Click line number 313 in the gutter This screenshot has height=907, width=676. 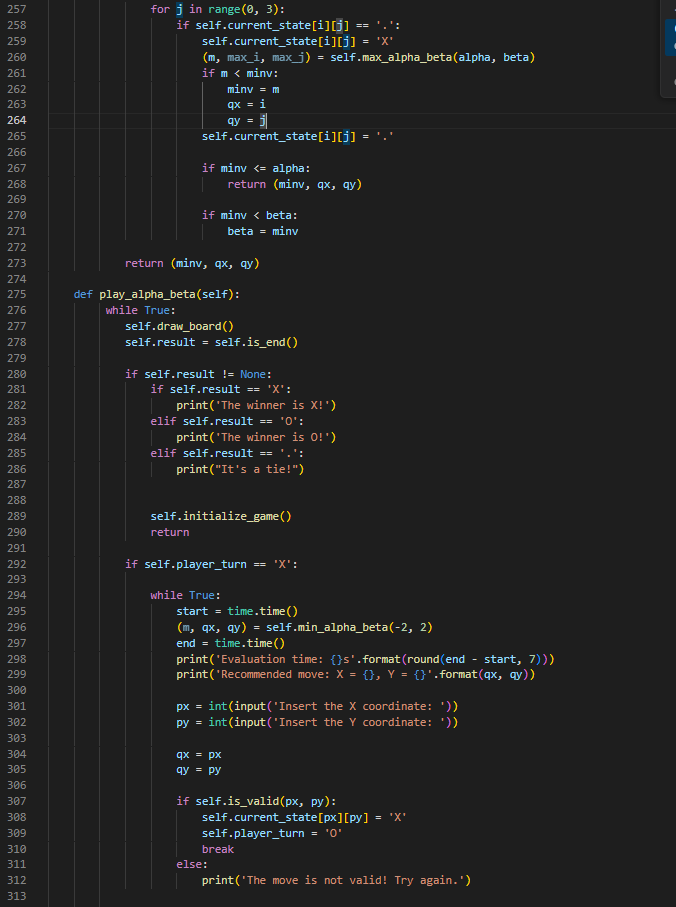(17, 896)
